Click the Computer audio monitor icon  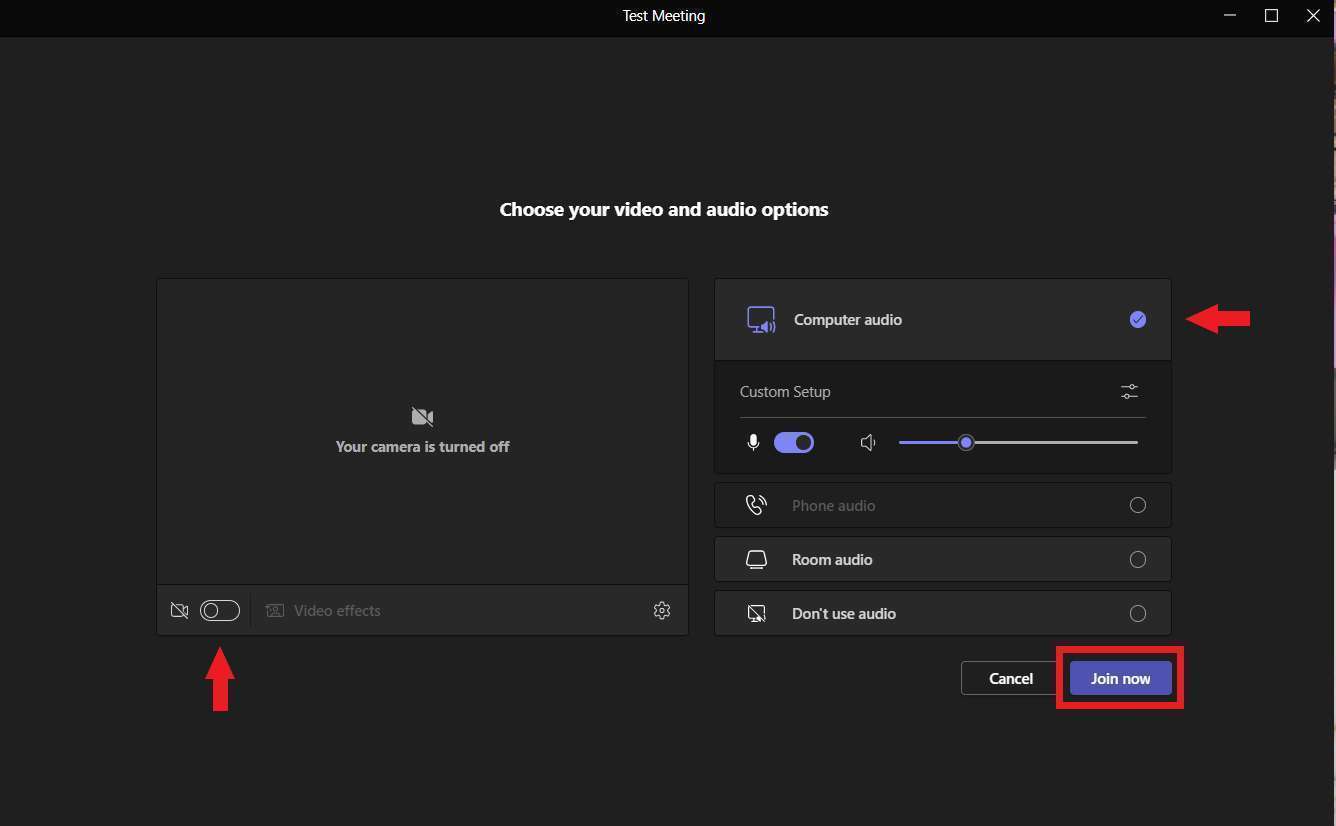pyautogui.click(x=761, y=320)
